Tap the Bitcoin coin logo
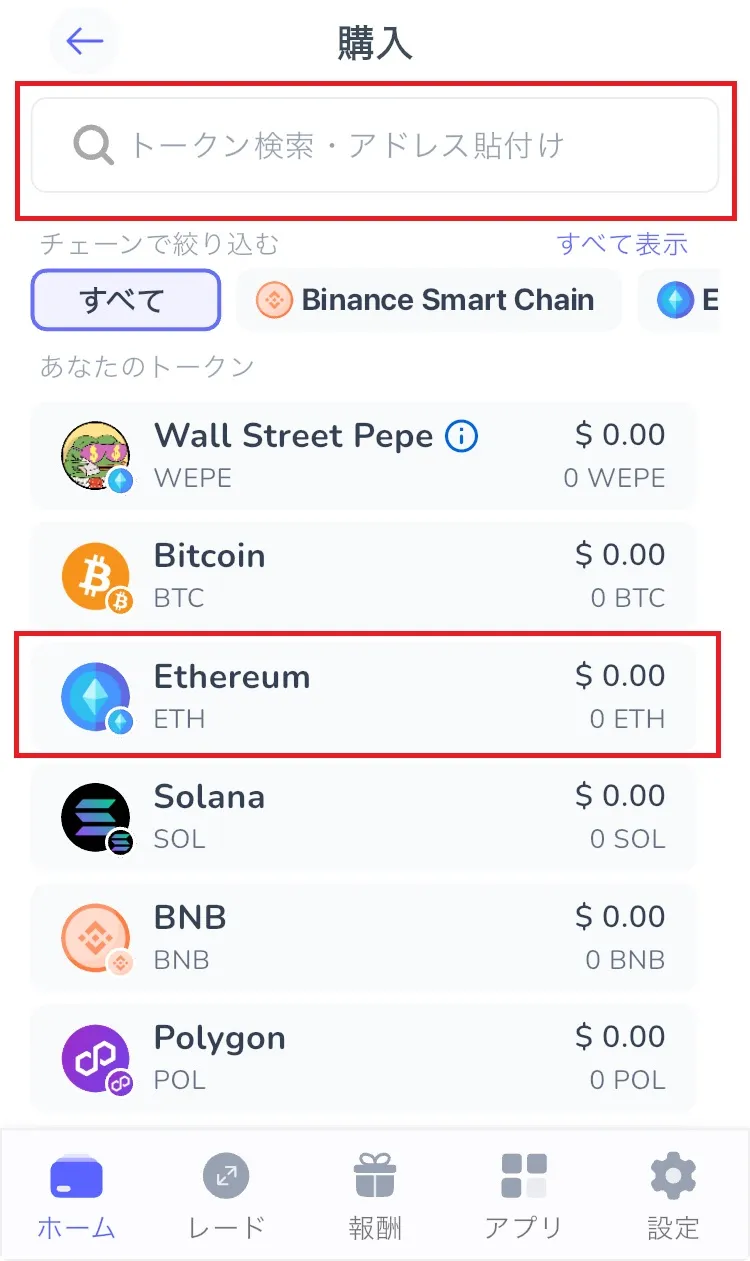Viewport: 750px width, 1261px height. coord(96,577)
